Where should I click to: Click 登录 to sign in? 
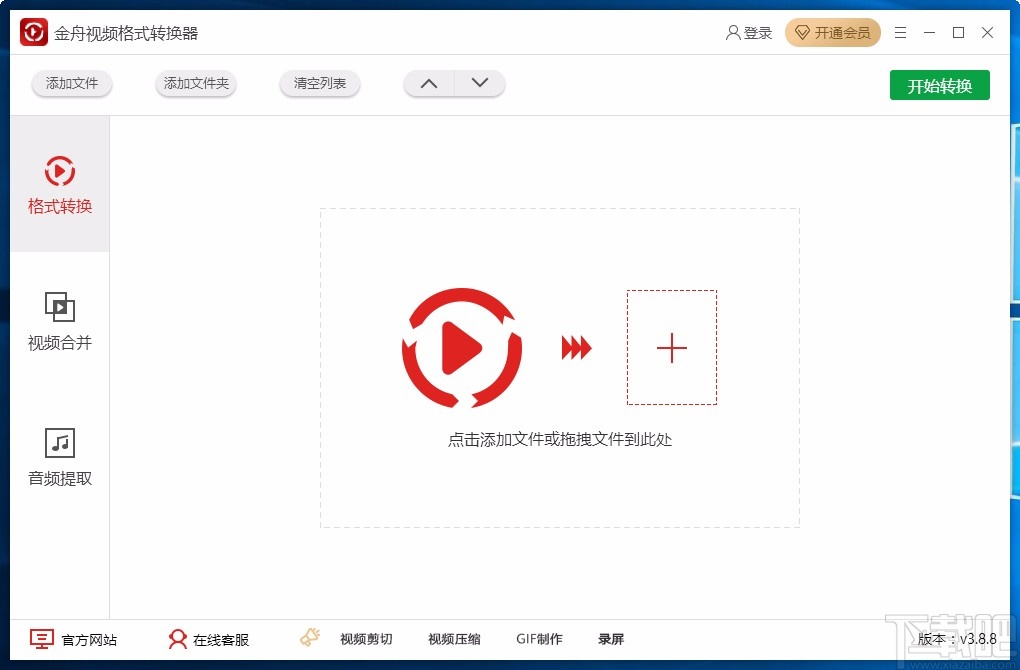pos(749,32)
